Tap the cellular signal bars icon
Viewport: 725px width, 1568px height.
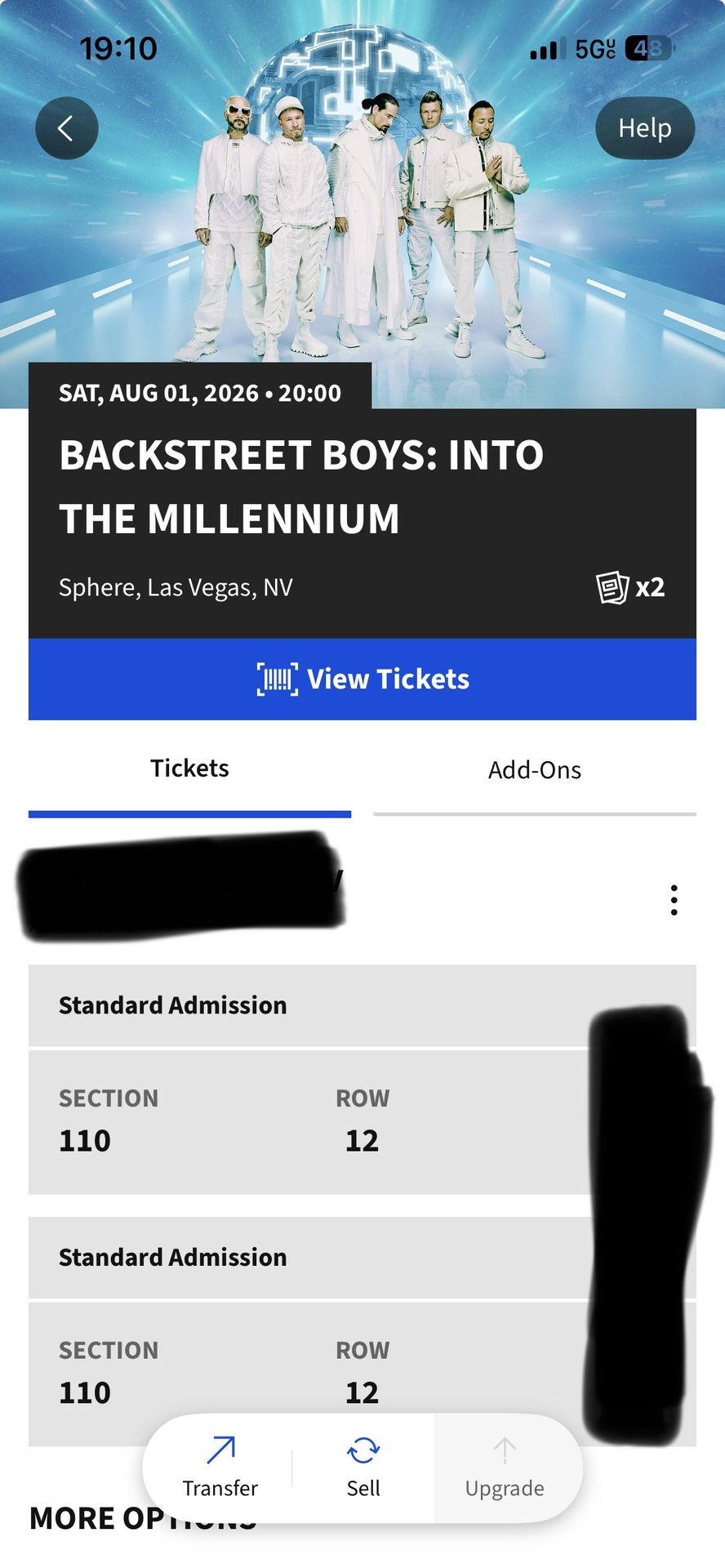(544, 50)
